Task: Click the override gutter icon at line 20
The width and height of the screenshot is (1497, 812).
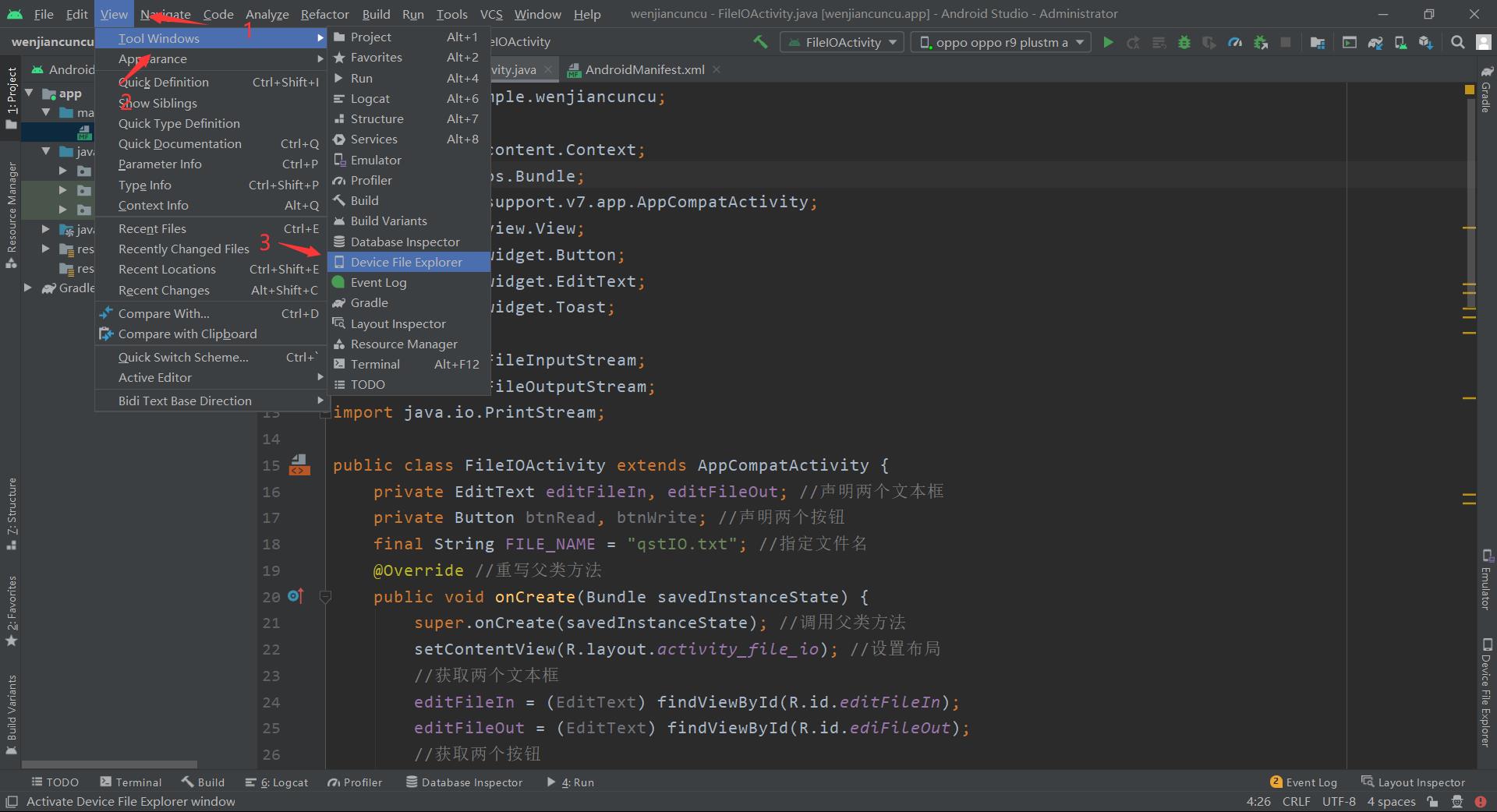Action: click(x=295, y=596)
